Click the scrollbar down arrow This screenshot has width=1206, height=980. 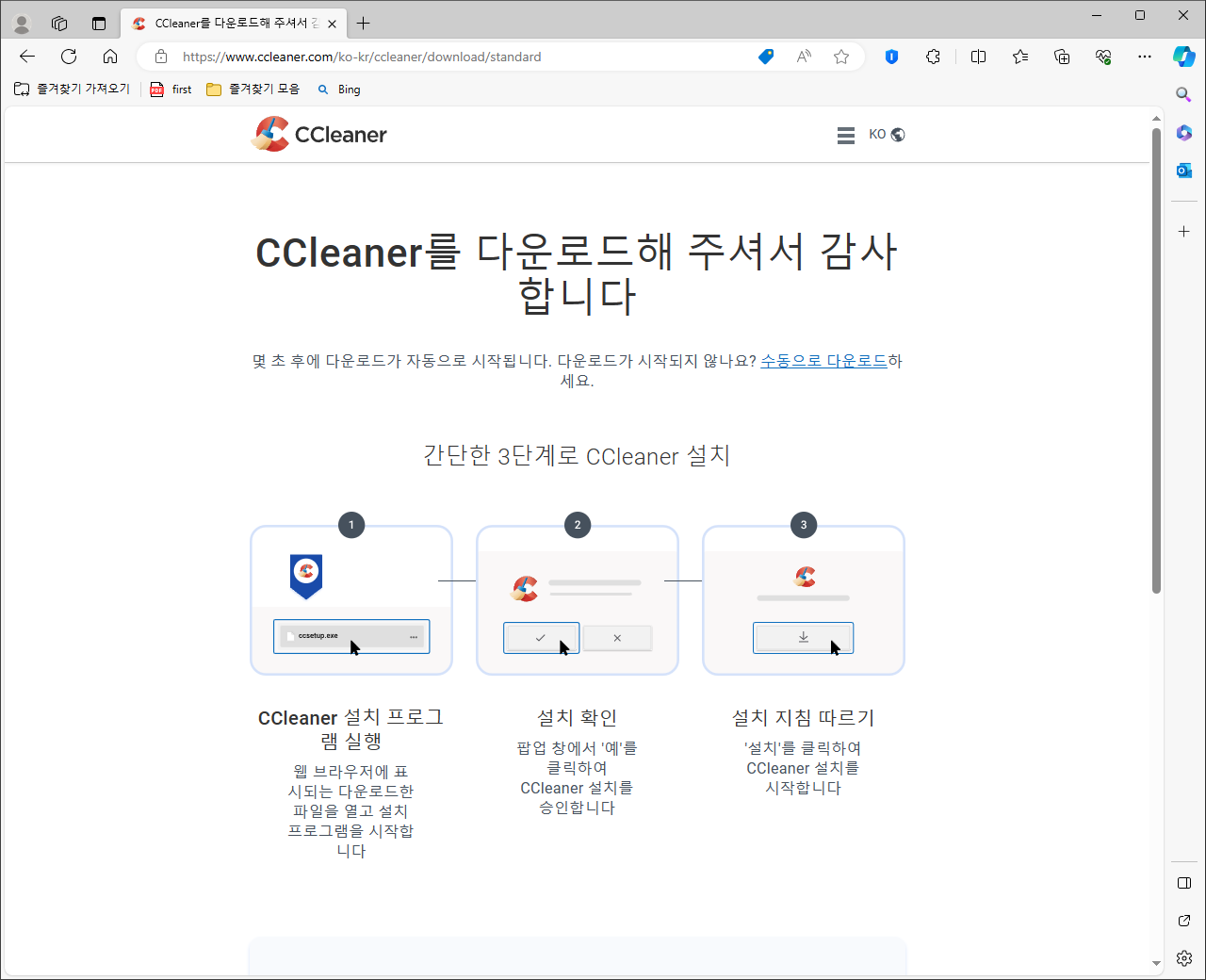pyautogui.click(x=1156, y=963)
